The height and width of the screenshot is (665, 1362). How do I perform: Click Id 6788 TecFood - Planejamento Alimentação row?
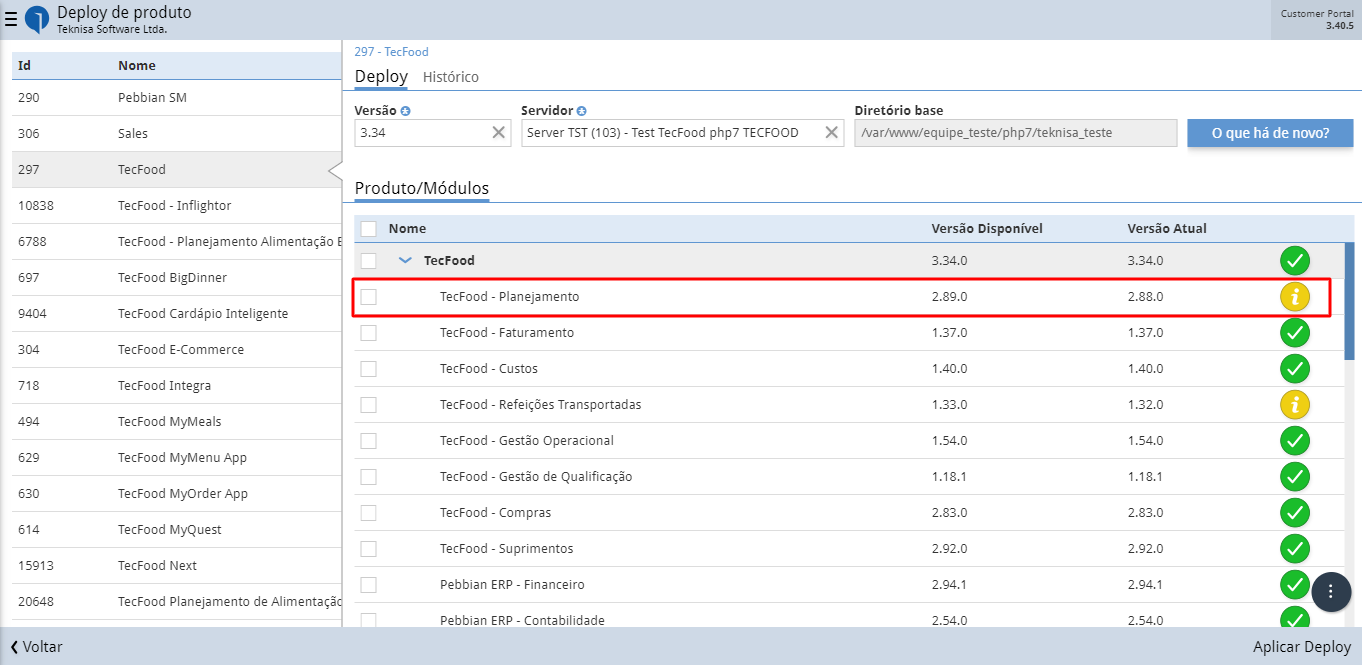[x=177, y=242]
